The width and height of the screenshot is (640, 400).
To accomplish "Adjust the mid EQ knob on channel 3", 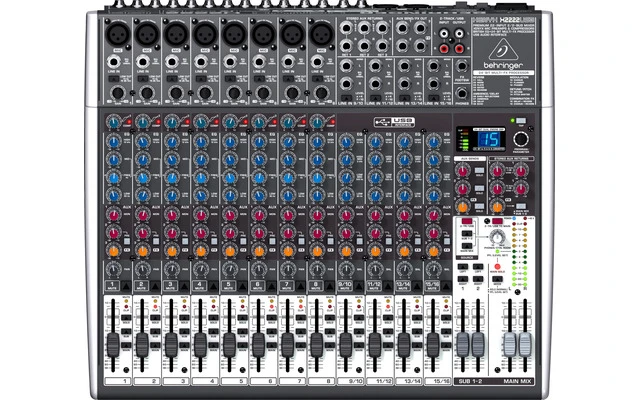I will click(x=172, y=160).
